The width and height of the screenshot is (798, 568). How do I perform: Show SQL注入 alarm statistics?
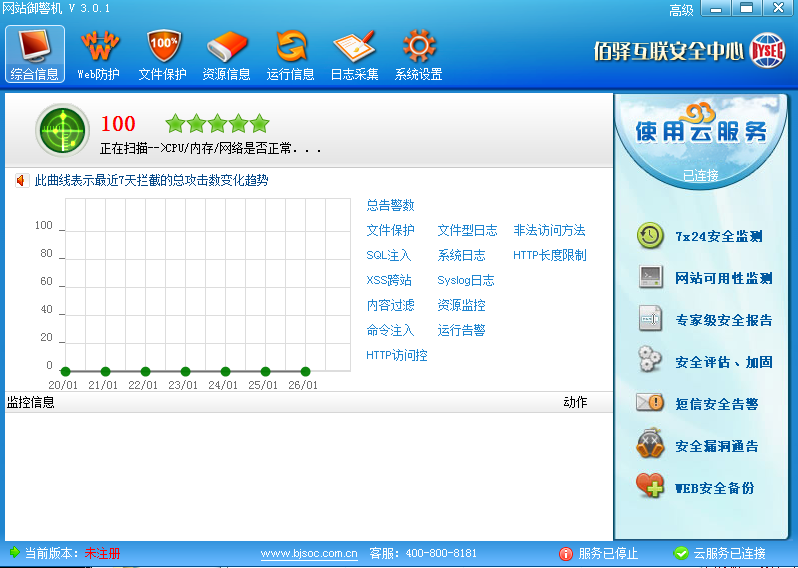point(388,255)
